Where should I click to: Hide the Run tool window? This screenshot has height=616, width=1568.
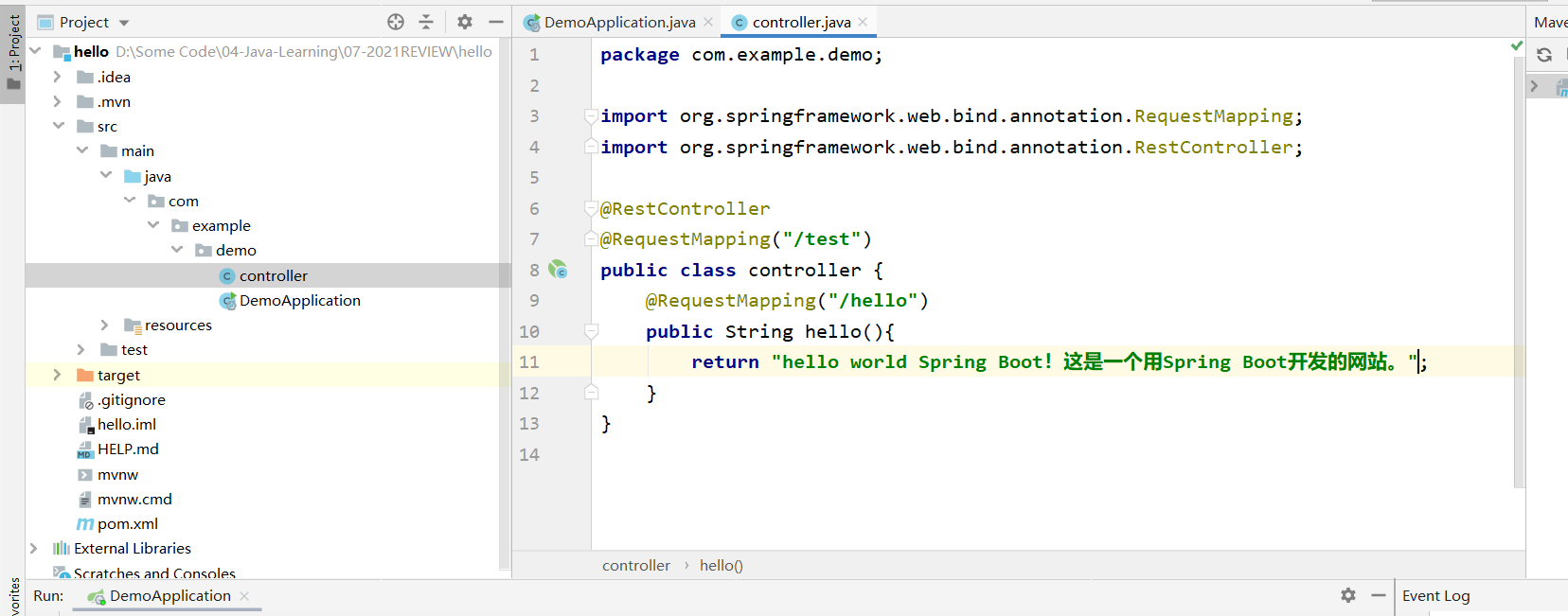[1379, 595]
